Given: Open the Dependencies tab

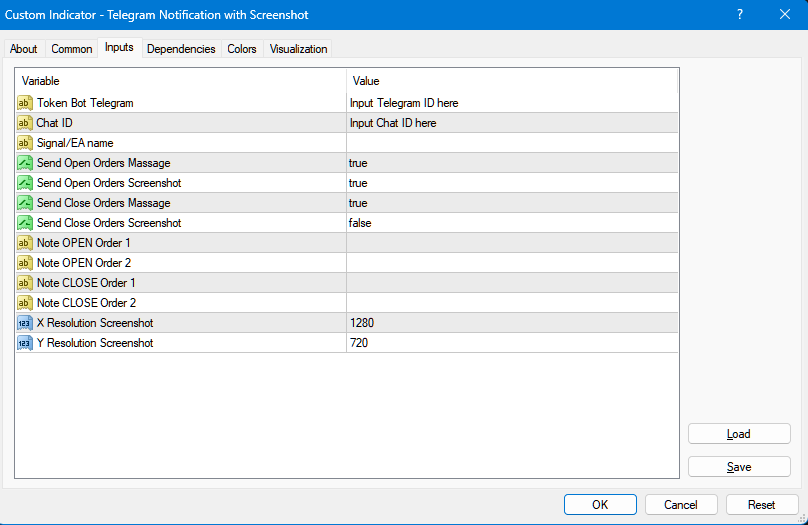Looking at the screenshot, I should [181, 49].
